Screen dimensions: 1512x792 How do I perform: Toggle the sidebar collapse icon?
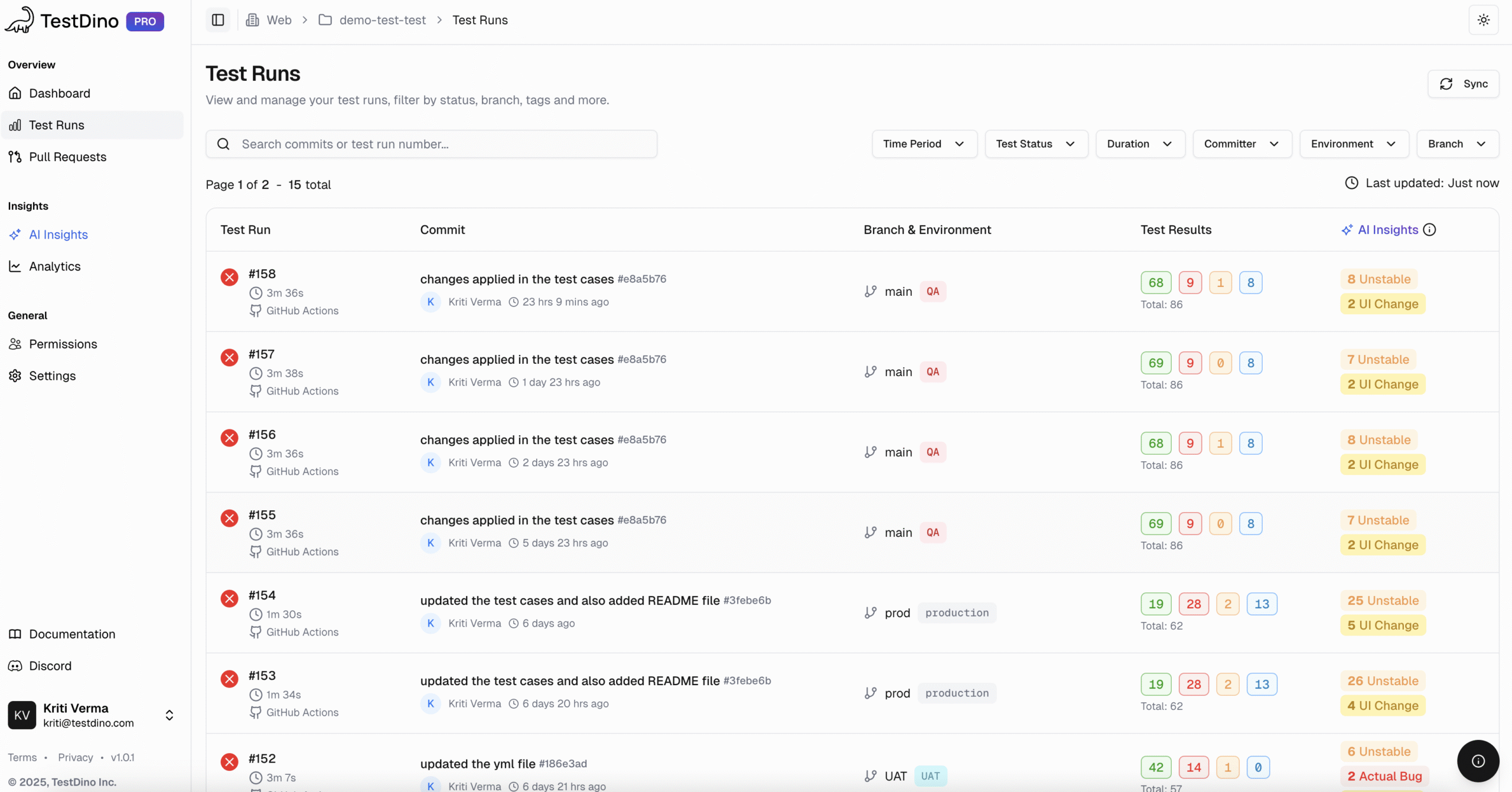pyautogui.click(x=218, y=20)
